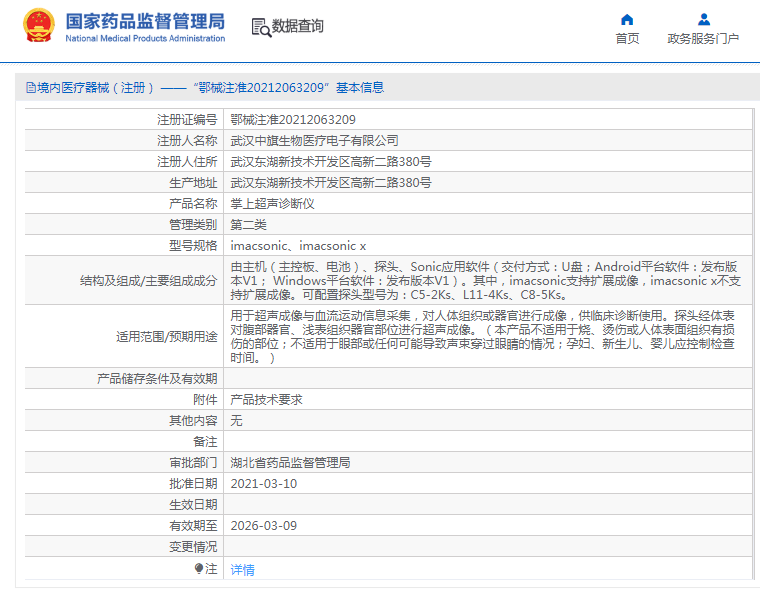Click model spec imacsonic、imacsonic x cell

(298, 245)
